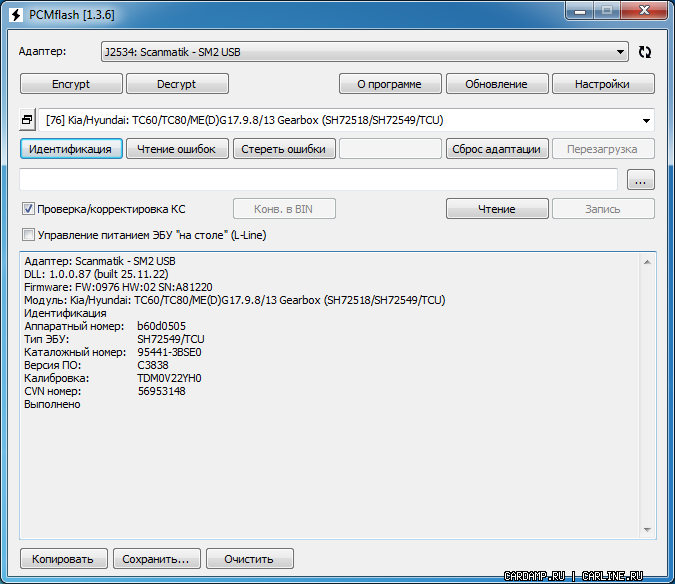Click the DLL 1.0.0.87 log line

(x=96, y=274)
